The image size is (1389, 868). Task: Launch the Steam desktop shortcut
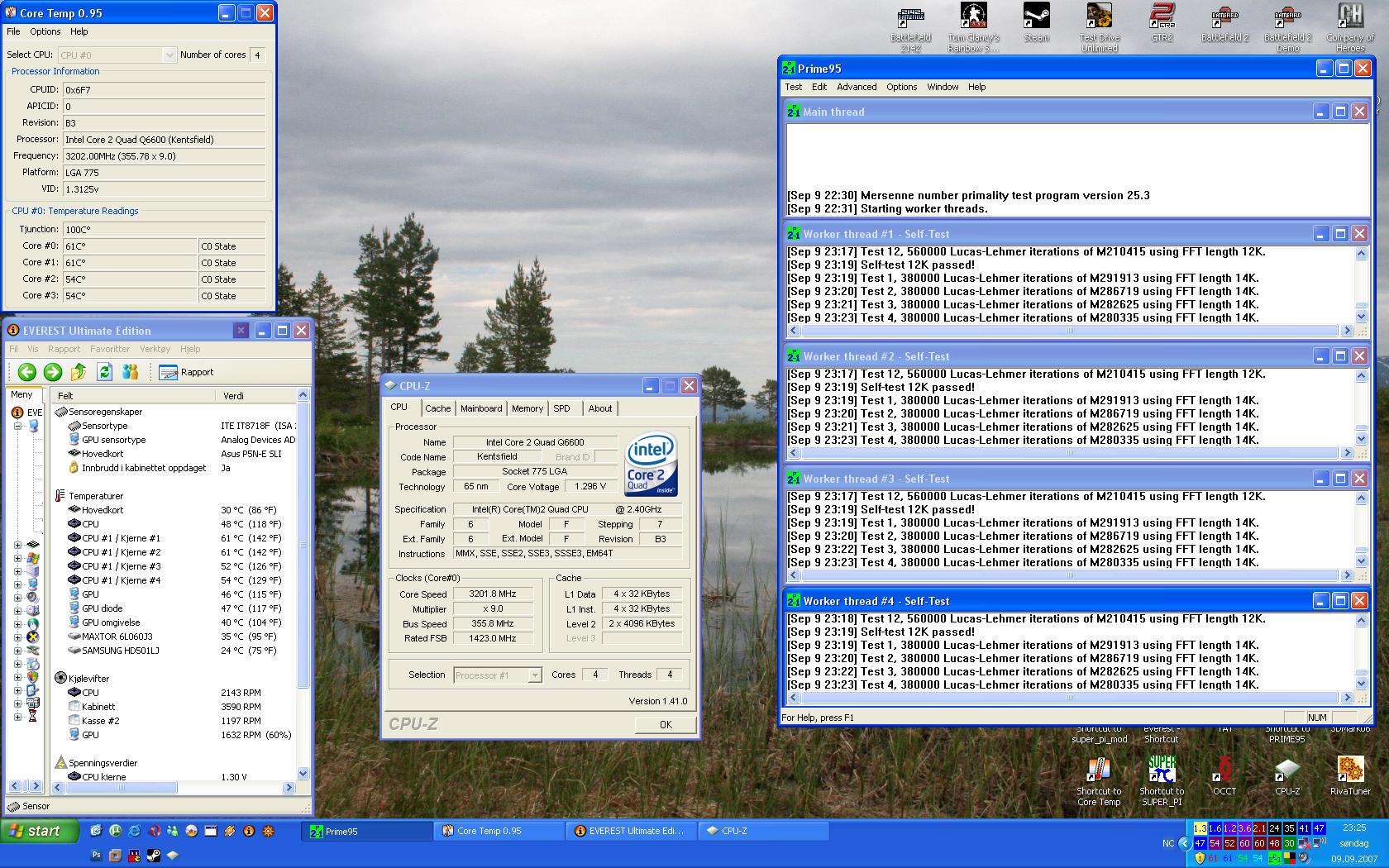(1036, 23)
